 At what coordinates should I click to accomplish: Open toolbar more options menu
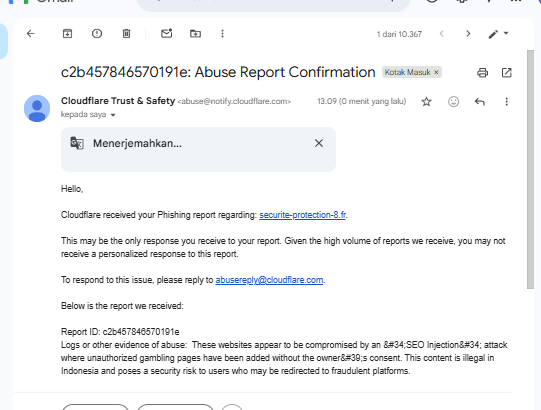pyautogui.click(x=223, y=34)
